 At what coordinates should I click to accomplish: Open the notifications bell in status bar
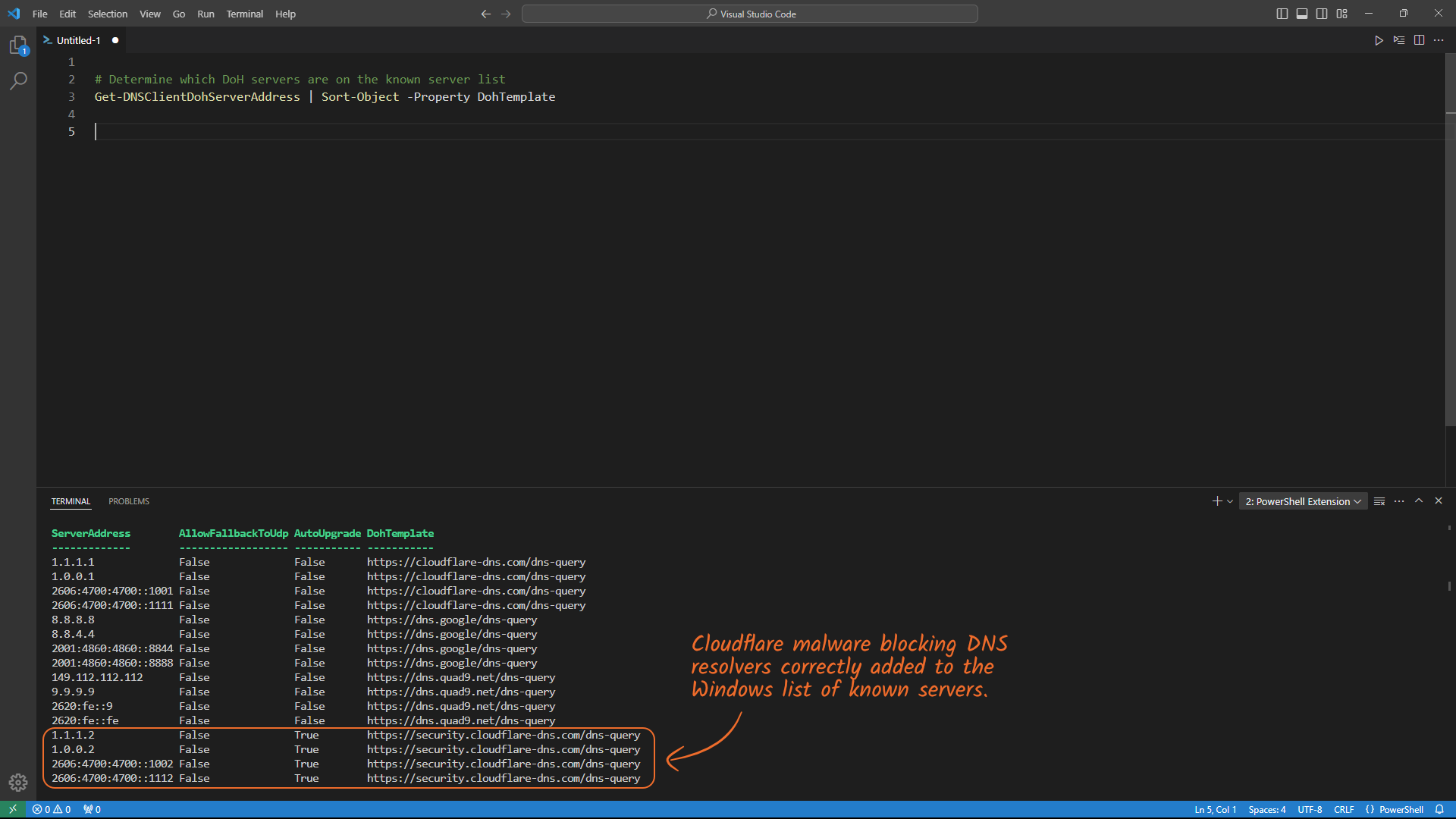coord(1439,809)
